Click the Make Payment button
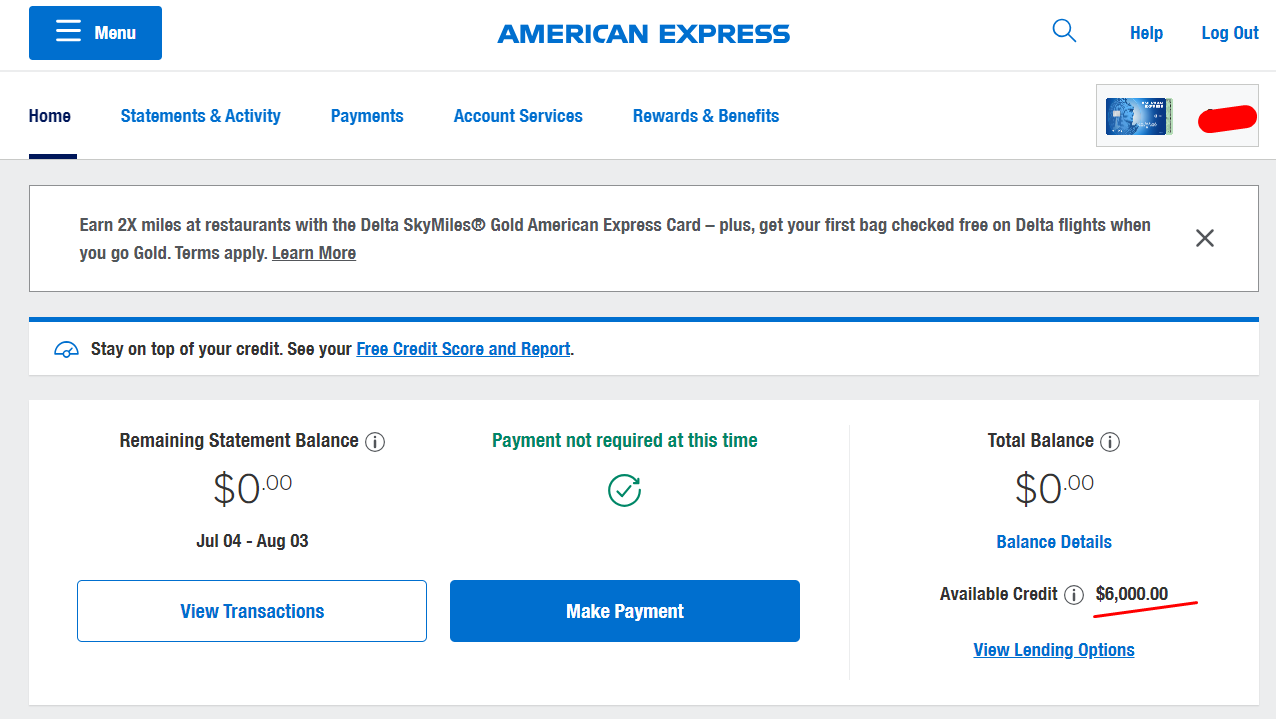The image size is (1276, 719). pos(625,611)
